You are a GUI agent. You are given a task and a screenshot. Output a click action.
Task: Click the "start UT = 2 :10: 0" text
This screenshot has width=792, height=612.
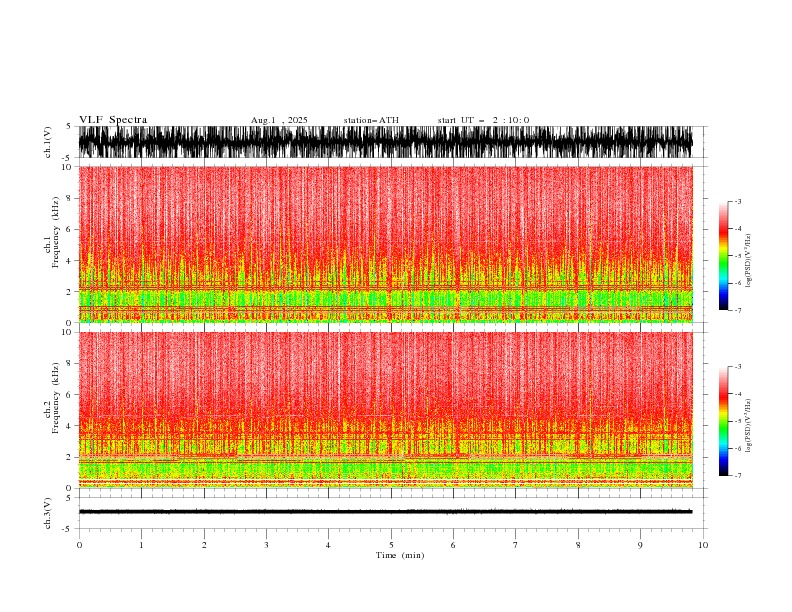point(483,120)
